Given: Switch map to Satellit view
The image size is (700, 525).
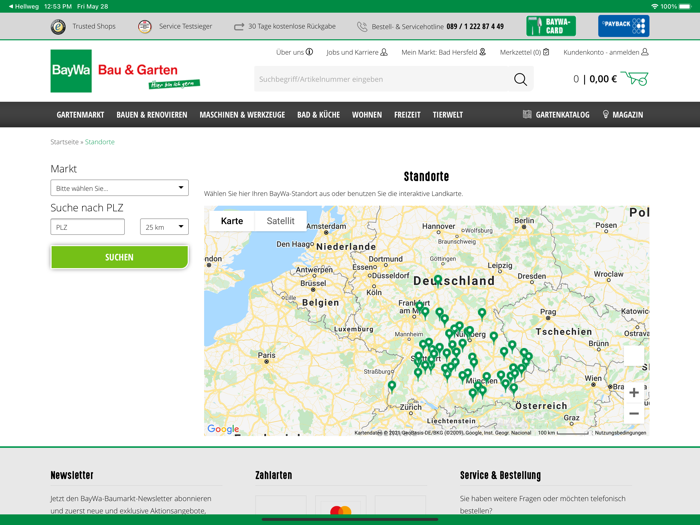Looking at the screenshot, I should coord(280,221).
